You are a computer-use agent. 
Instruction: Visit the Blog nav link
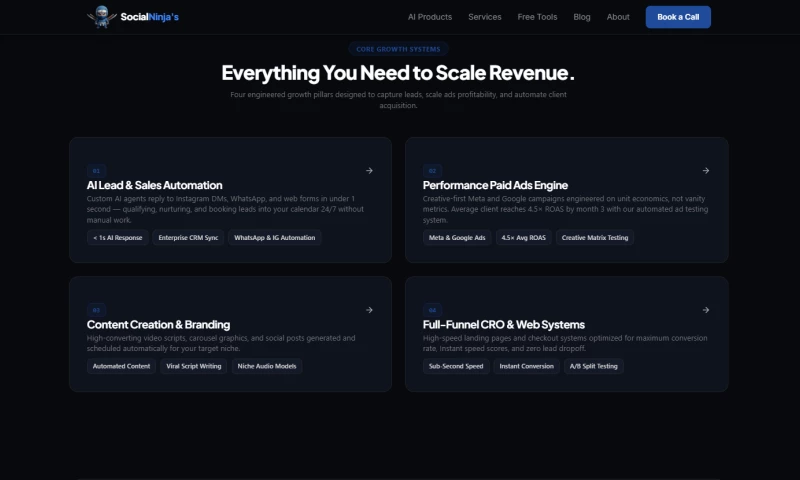point(582,17)
